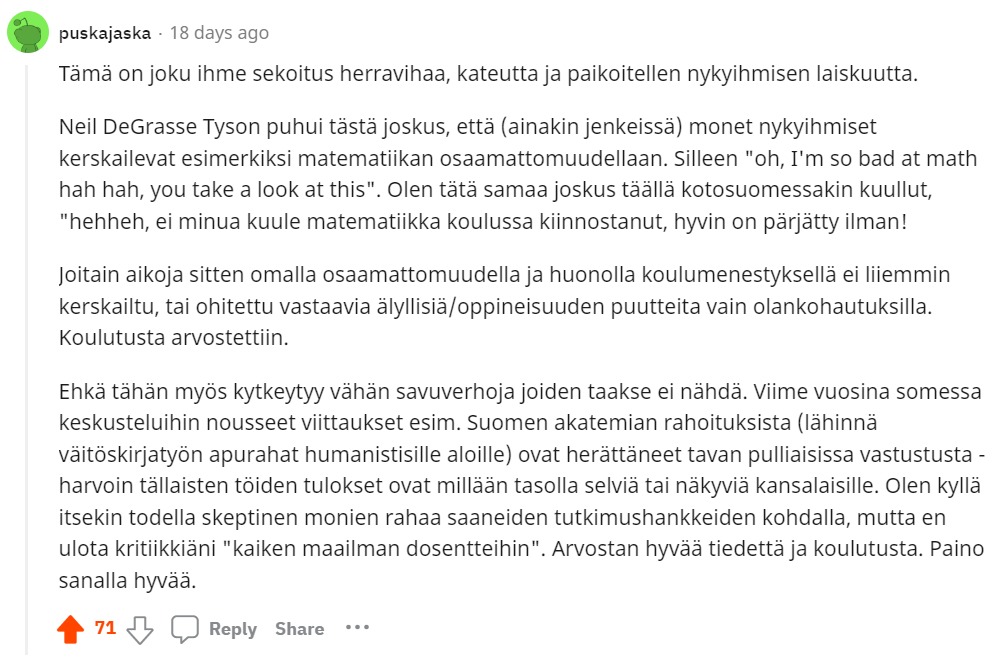
Task: Collapse the comment thread via left line
Action: point(27,350)
